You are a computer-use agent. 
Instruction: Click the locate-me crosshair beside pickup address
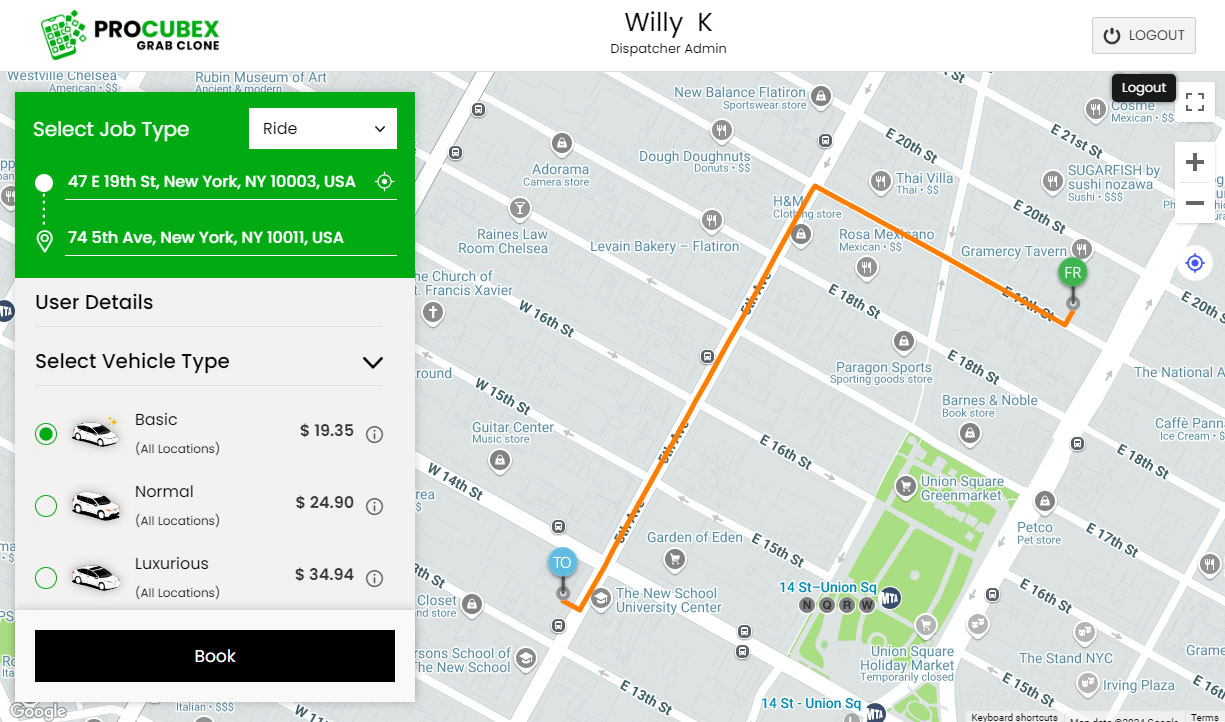pyautogui.click(x=384, y=182)
